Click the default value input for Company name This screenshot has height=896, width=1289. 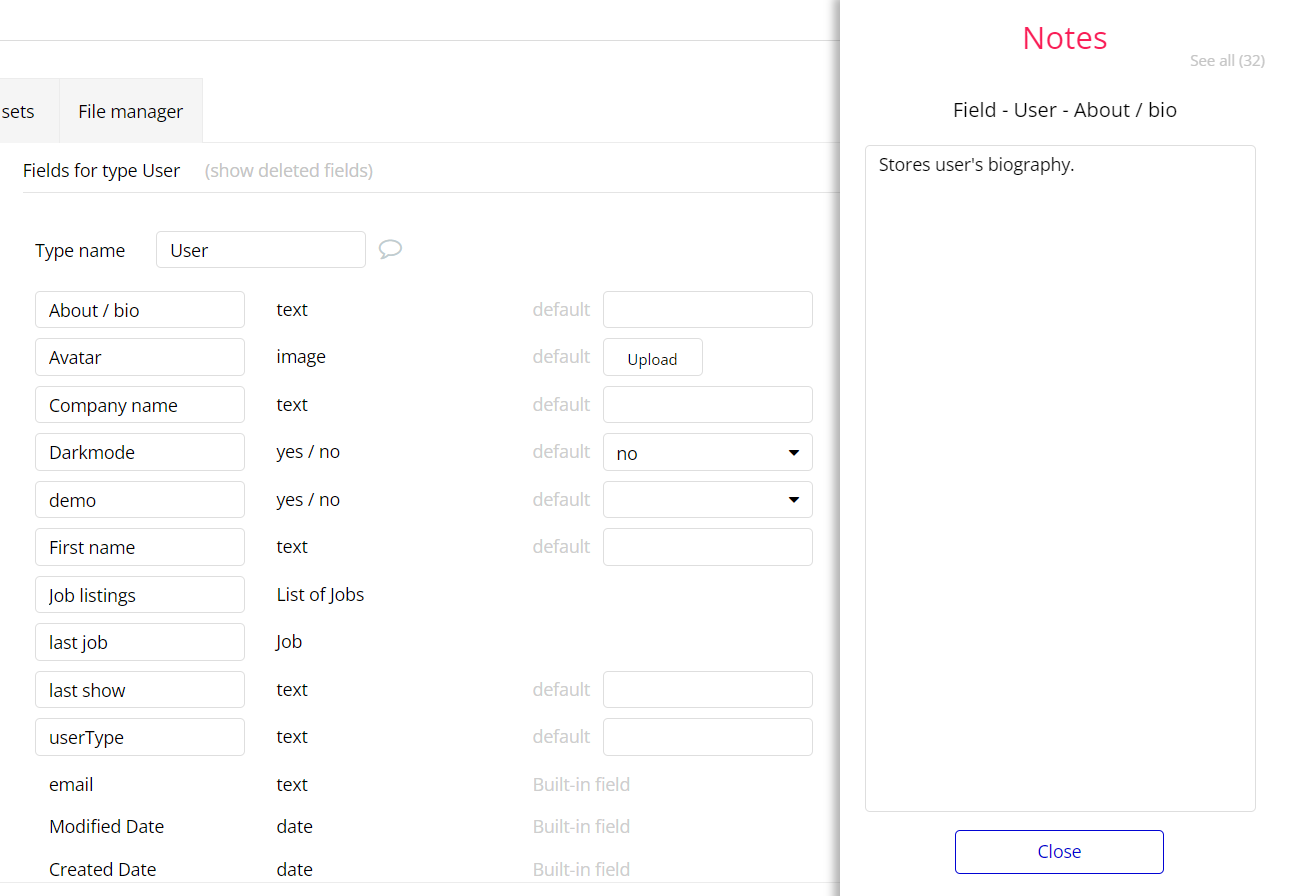(x=707, y=405)
